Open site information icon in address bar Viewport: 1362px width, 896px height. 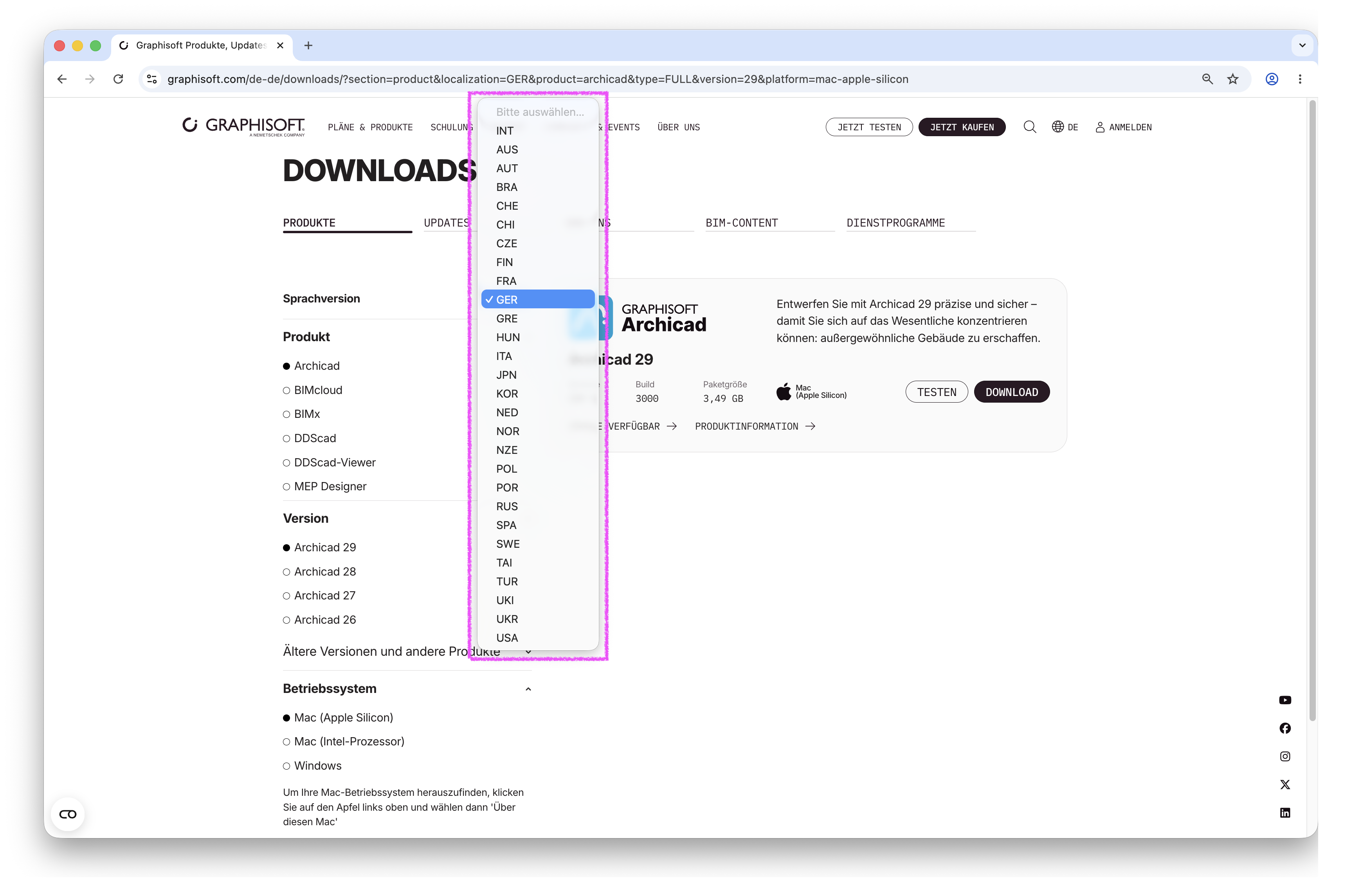point(151,79)
